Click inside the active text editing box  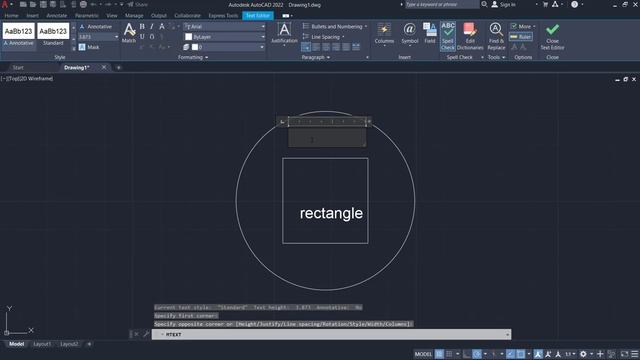click(x=327, y=138)
